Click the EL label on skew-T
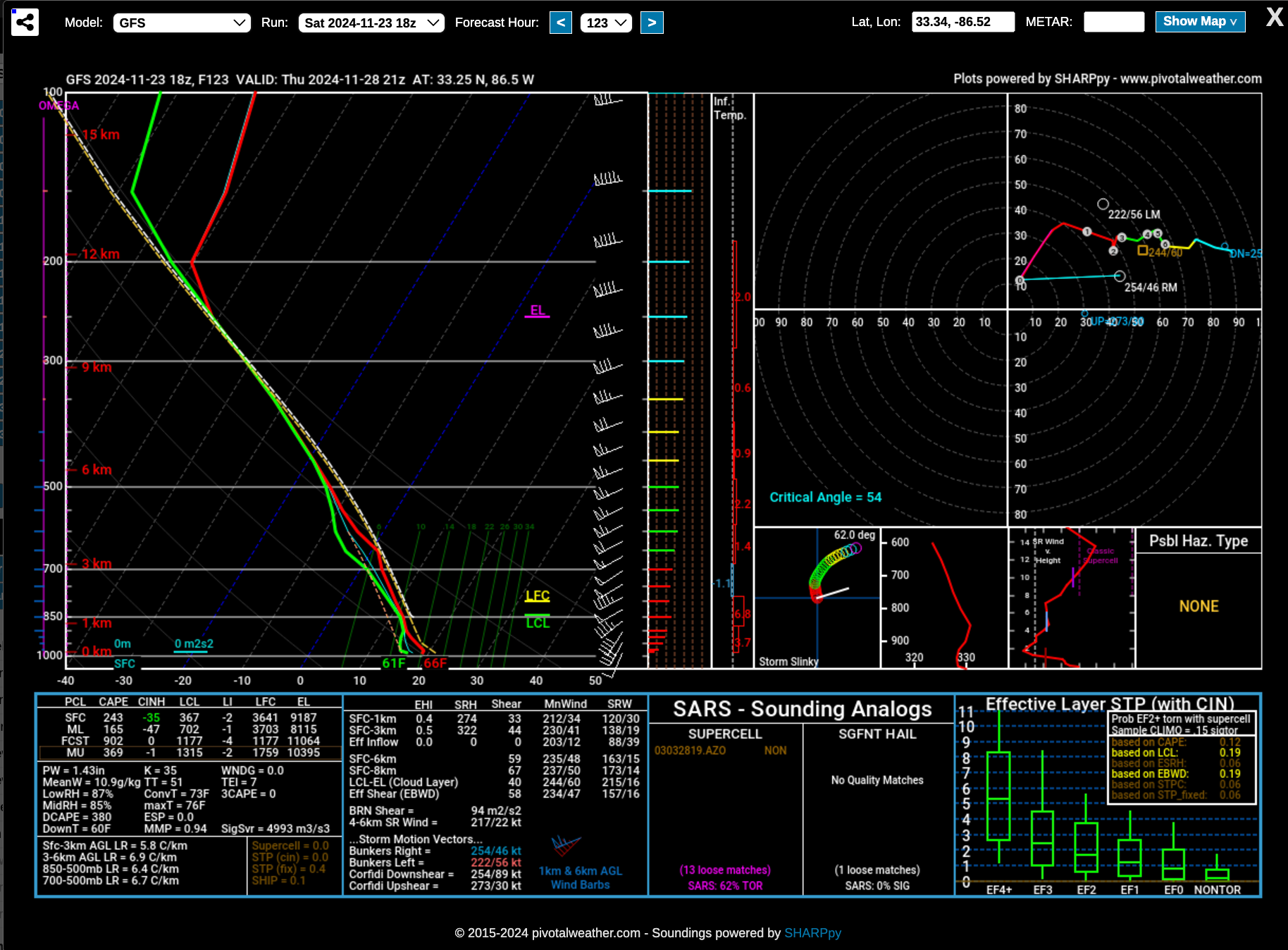This screenshot has height=950, width=1288. [537, 311]
